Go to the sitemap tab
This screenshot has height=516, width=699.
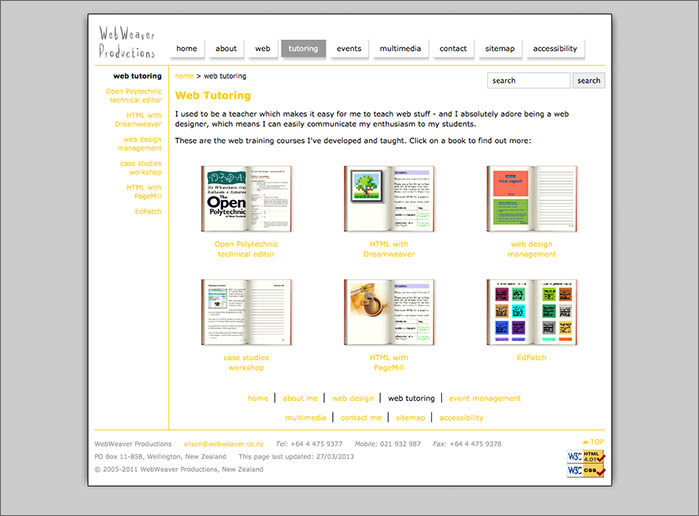pos(500,49)
